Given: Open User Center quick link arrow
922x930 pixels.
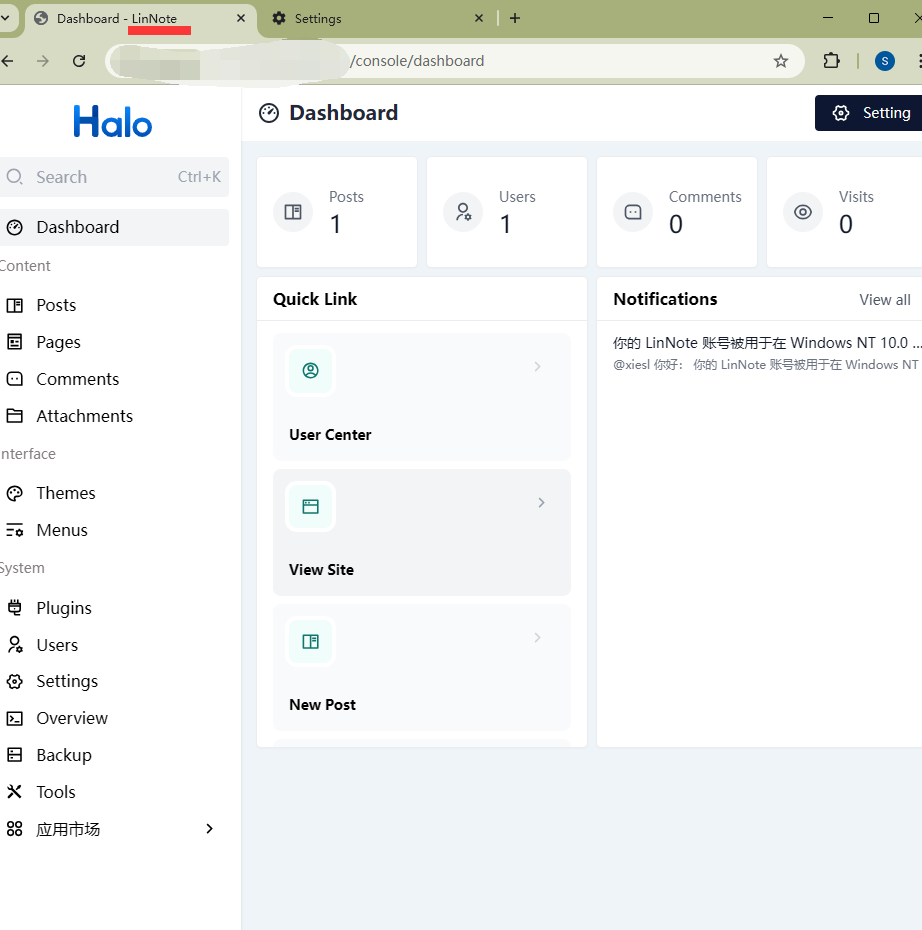Looking at the screenshot, I should pyautogui.click(x=537, y=367).
